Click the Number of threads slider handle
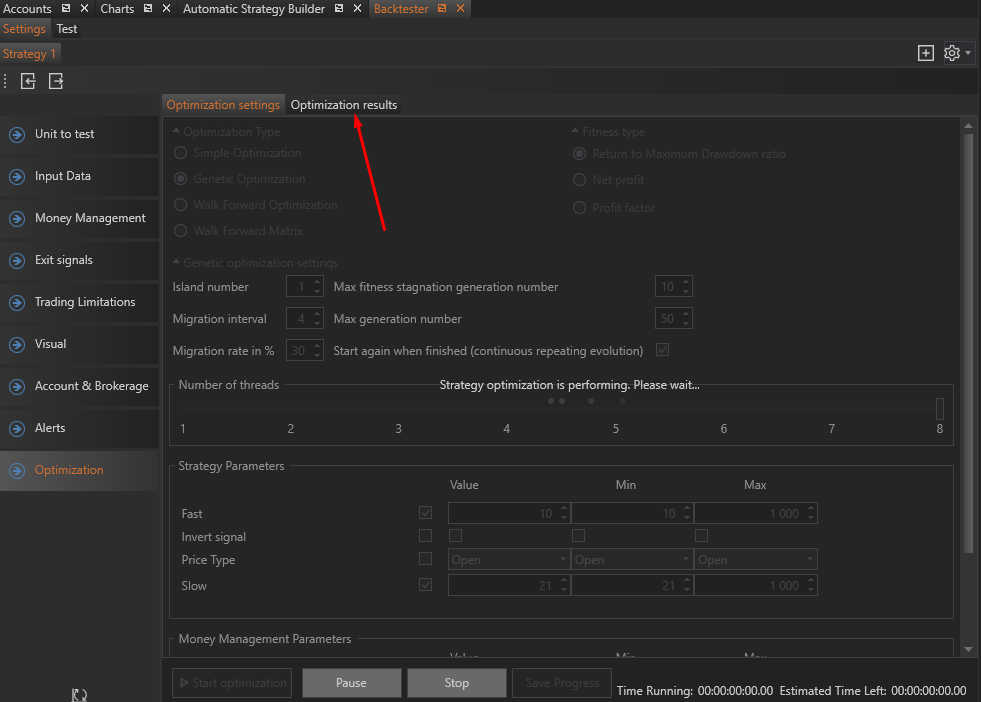Image resolution: width=981 pixels, height=702 pixels. click(939, 408)
